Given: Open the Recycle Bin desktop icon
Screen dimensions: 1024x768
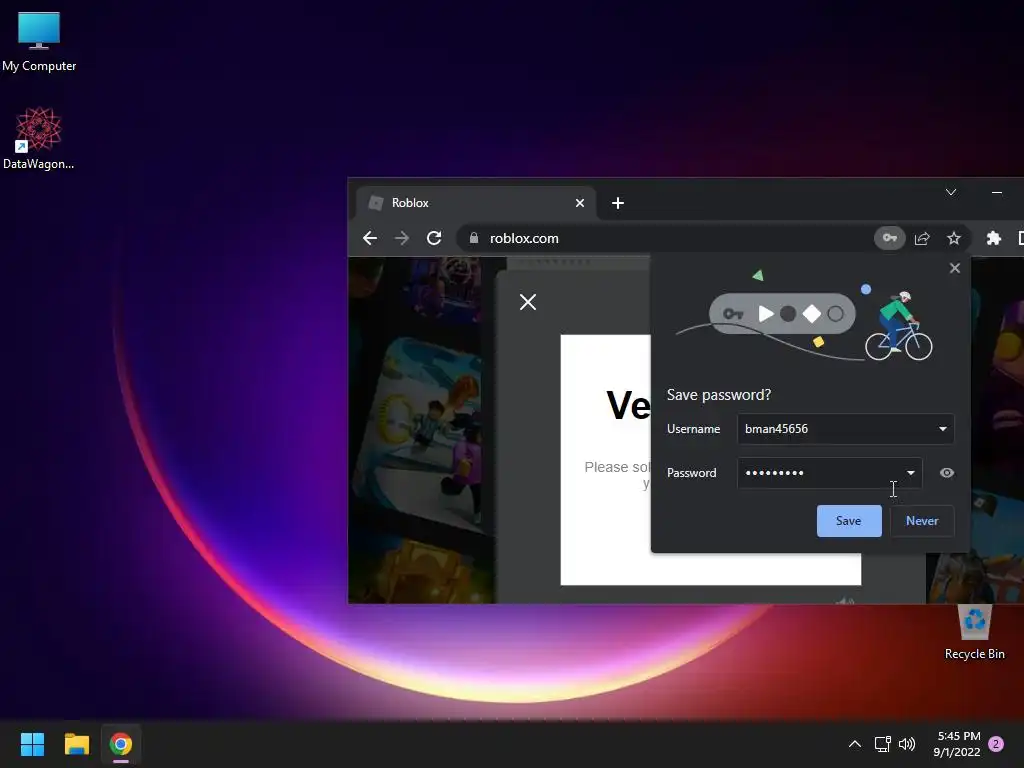Looking at the screenshot, I should [x=974, y=632].
